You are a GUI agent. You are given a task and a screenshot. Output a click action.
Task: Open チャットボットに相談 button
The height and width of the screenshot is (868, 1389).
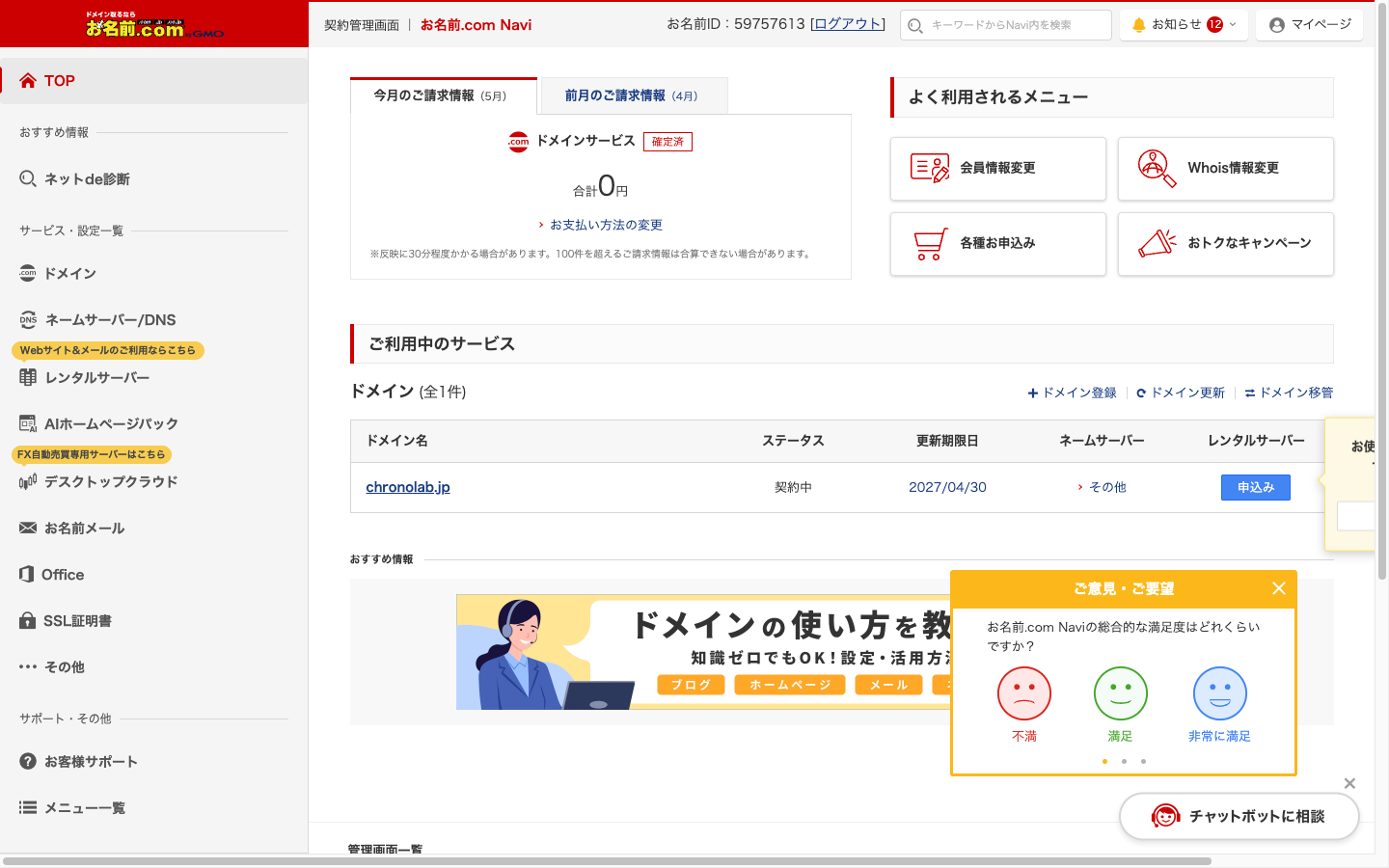click(x=1239, y=816)
